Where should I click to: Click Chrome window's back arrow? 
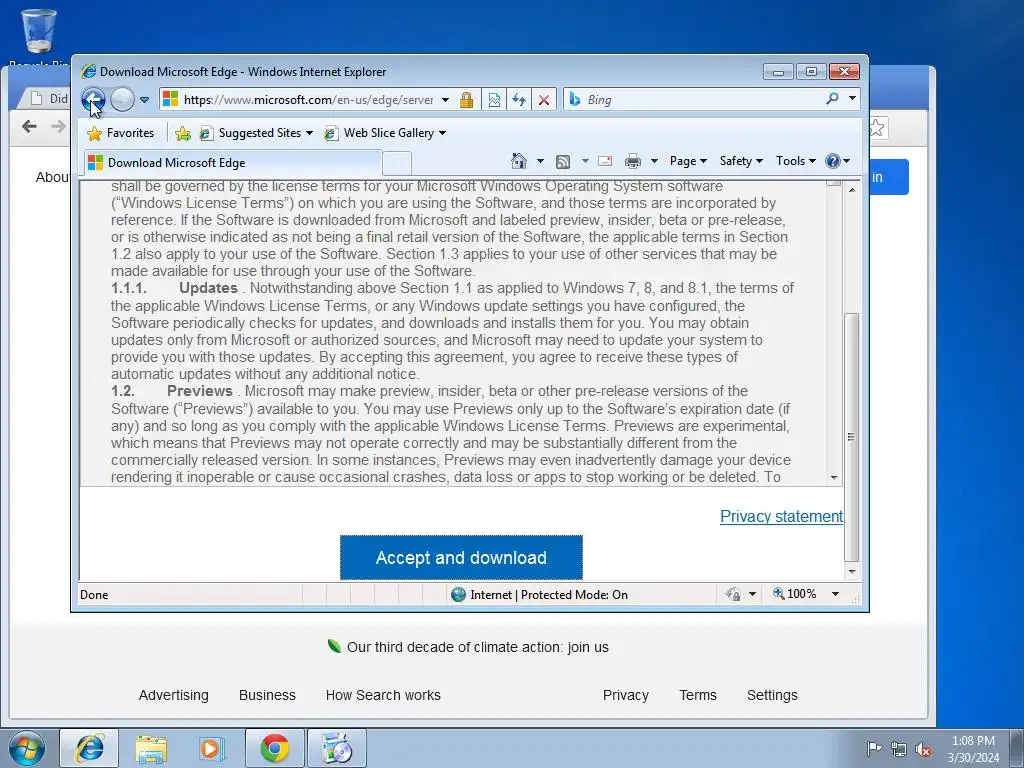tap(29, 126)
